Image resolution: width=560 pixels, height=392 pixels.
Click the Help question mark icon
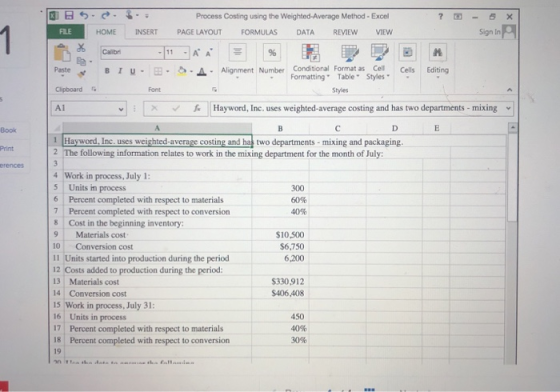click(441, 16)
